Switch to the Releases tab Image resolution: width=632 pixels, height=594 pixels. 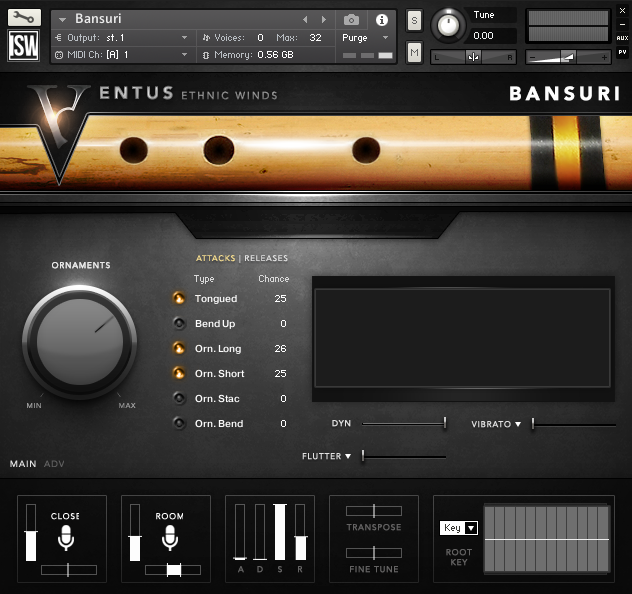(266, 258)
